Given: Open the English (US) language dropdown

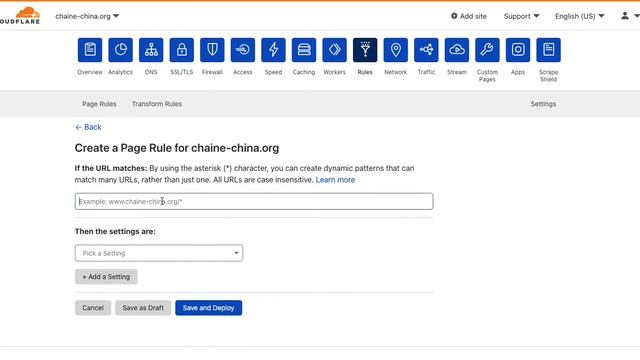Looking at the screenshot, I should coord(579,16).
